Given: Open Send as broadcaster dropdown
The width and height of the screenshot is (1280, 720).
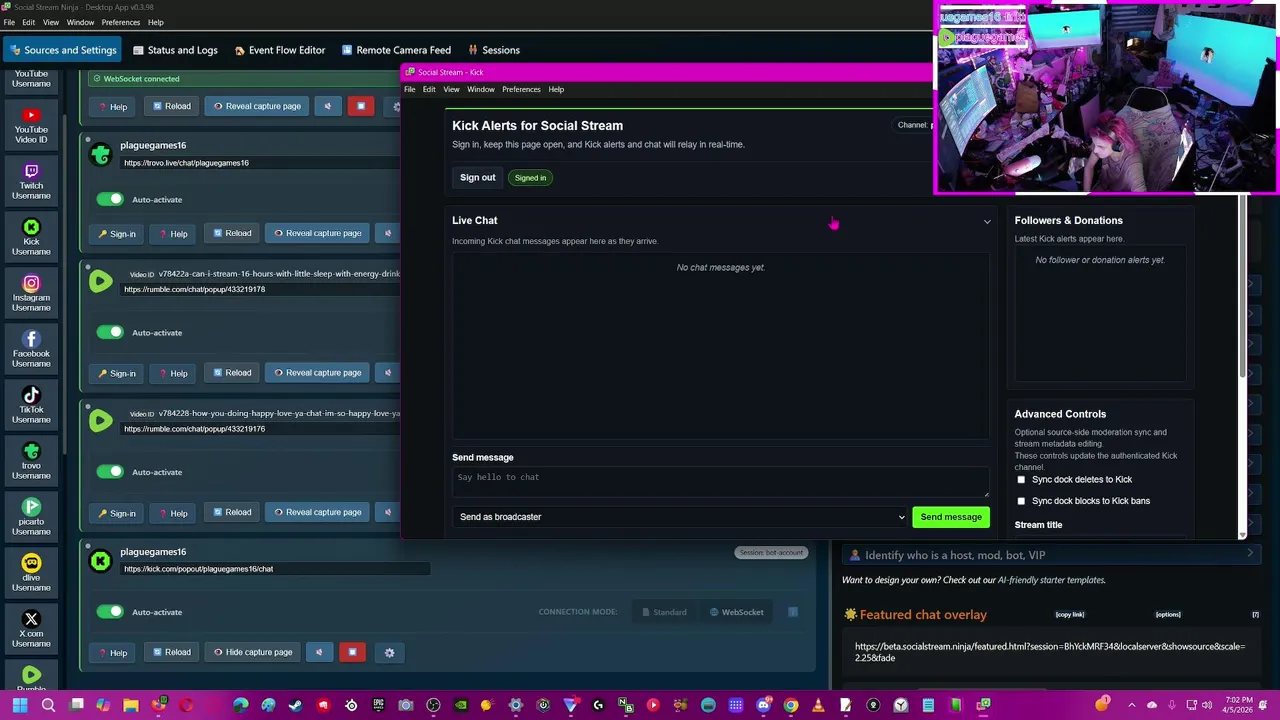Looking at the screenshot, I should [x=681, y=517].
